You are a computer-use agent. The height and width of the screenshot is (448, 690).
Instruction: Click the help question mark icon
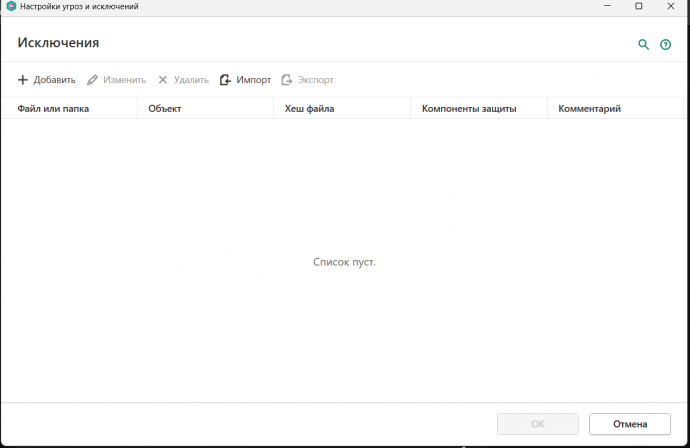pyautogui.click(x=666, y=45)
